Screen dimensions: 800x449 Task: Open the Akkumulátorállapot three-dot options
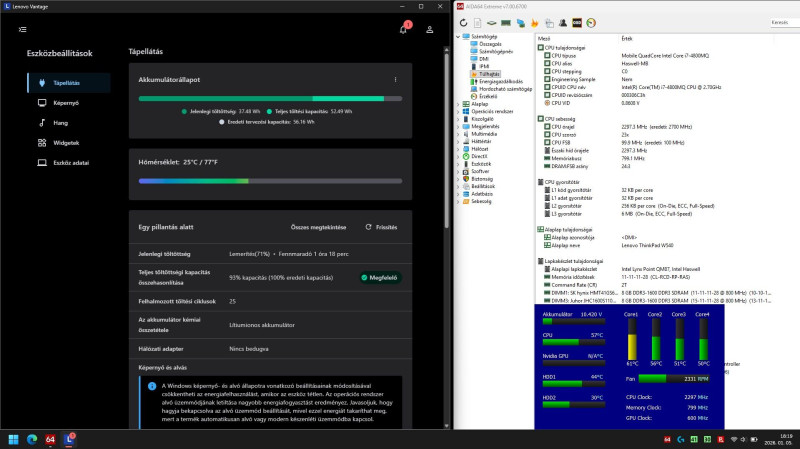pos(395,80)
